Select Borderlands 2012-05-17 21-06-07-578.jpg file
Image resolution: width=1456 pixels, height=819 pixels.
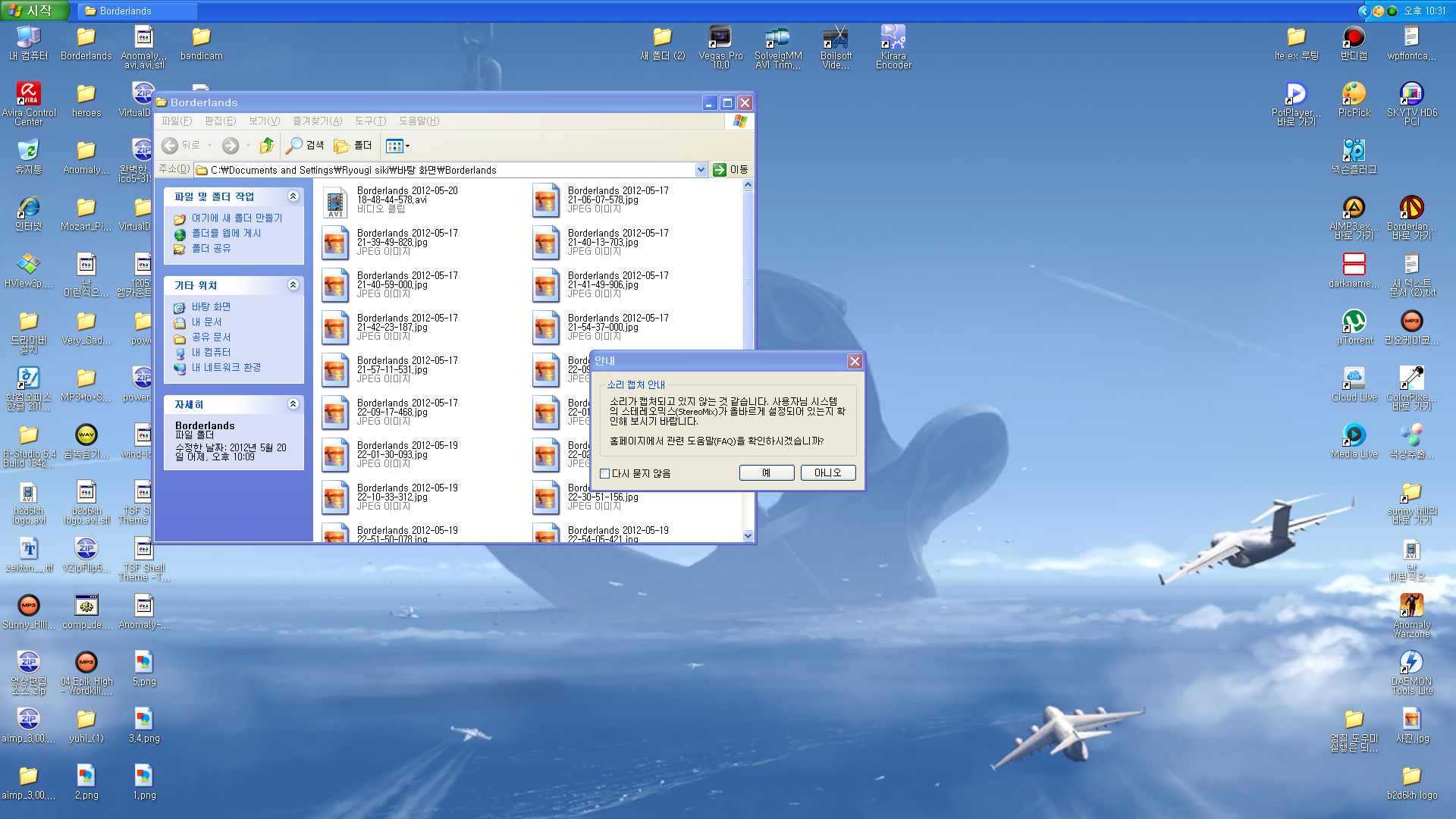601,200
